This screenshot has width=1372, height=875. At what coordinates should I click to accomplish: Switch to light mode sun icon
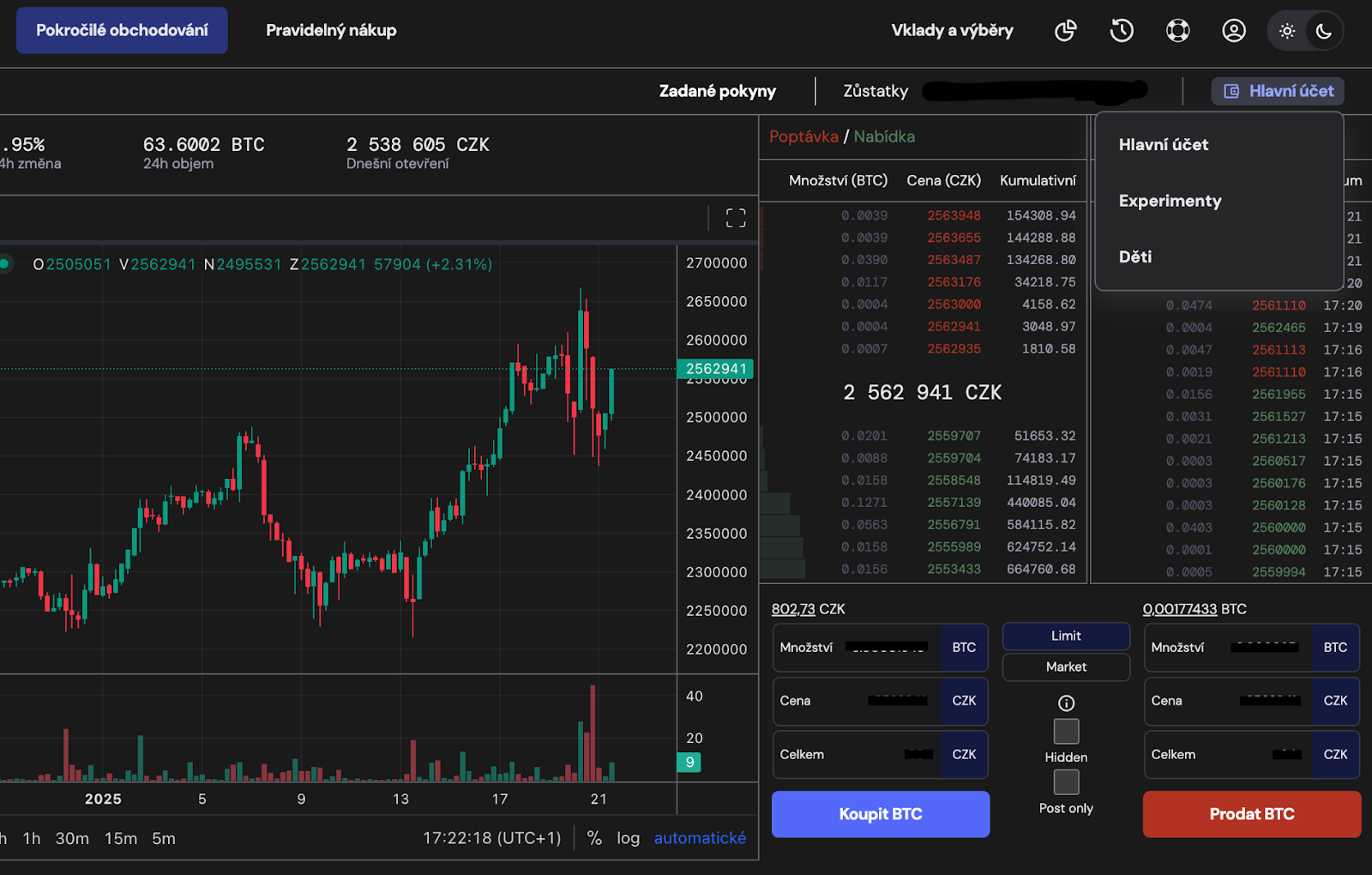click(1287, 31)
